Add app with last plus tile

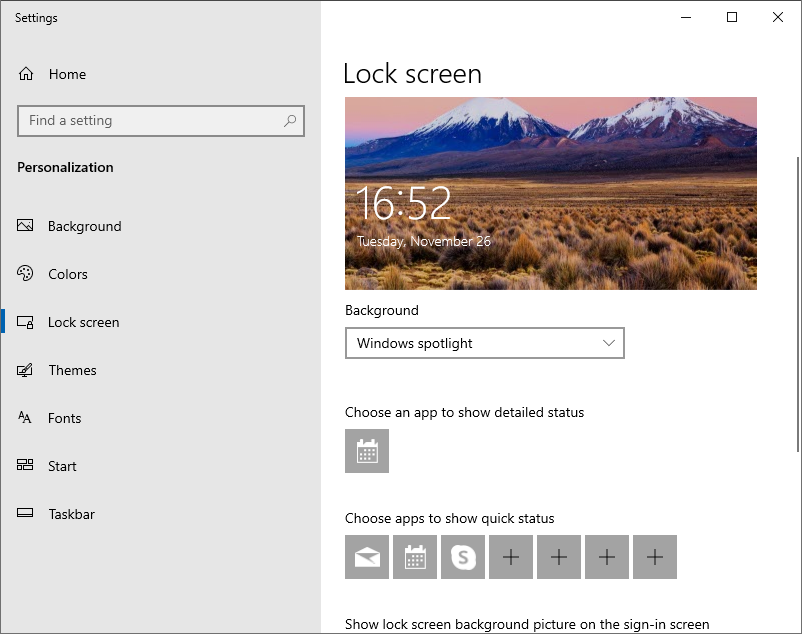655,557
